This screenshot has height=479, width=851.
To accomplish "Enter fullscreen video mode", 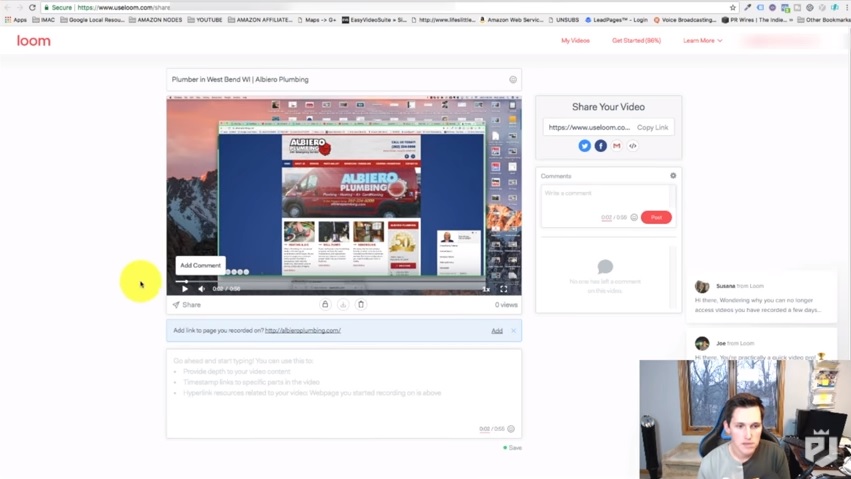I will 504,289.
